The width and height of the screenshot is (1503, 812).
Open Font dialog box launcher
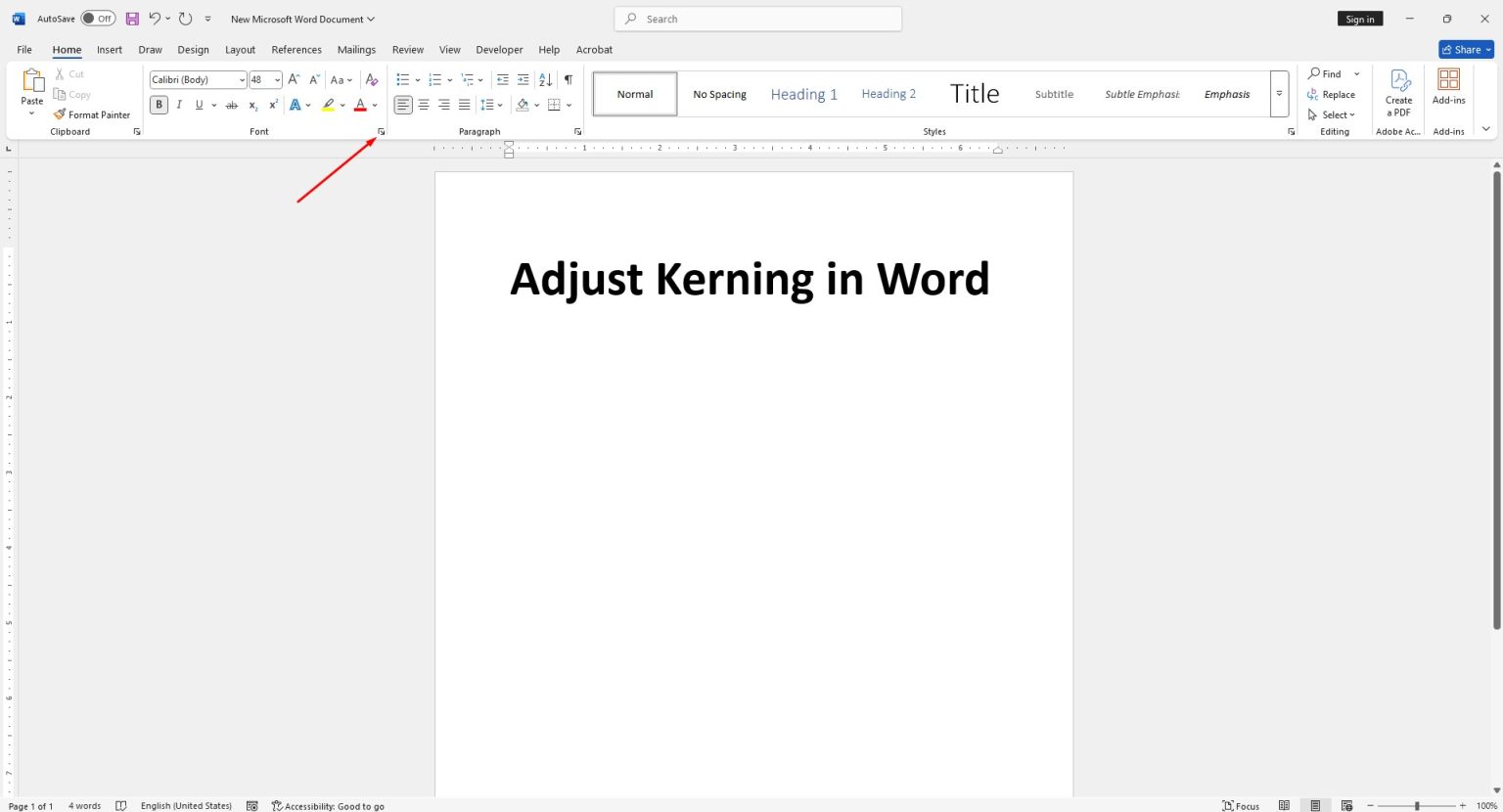(382, 131)
